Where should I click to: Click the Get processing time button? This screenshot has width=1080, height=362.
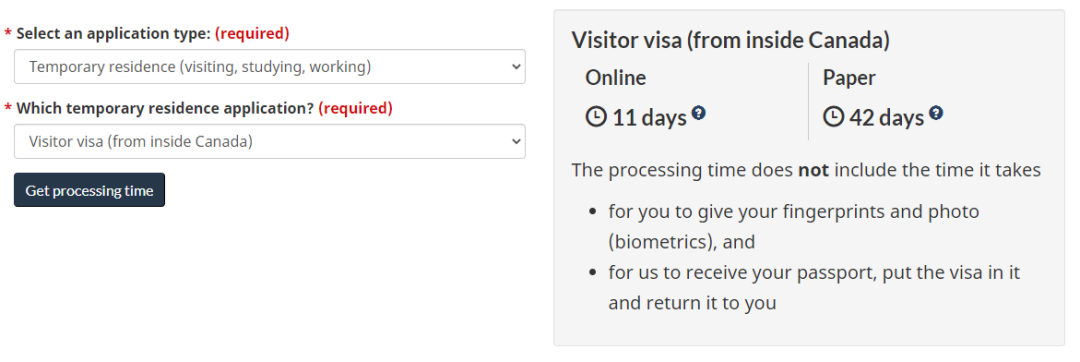click(90, 191)
